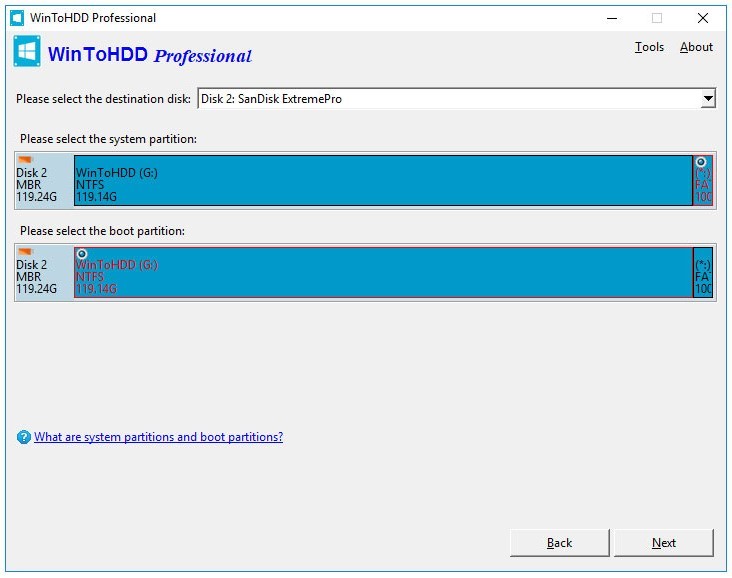Click the orange disk icon in boot partition row
This screenshot has height=578, width=732.
25,252
